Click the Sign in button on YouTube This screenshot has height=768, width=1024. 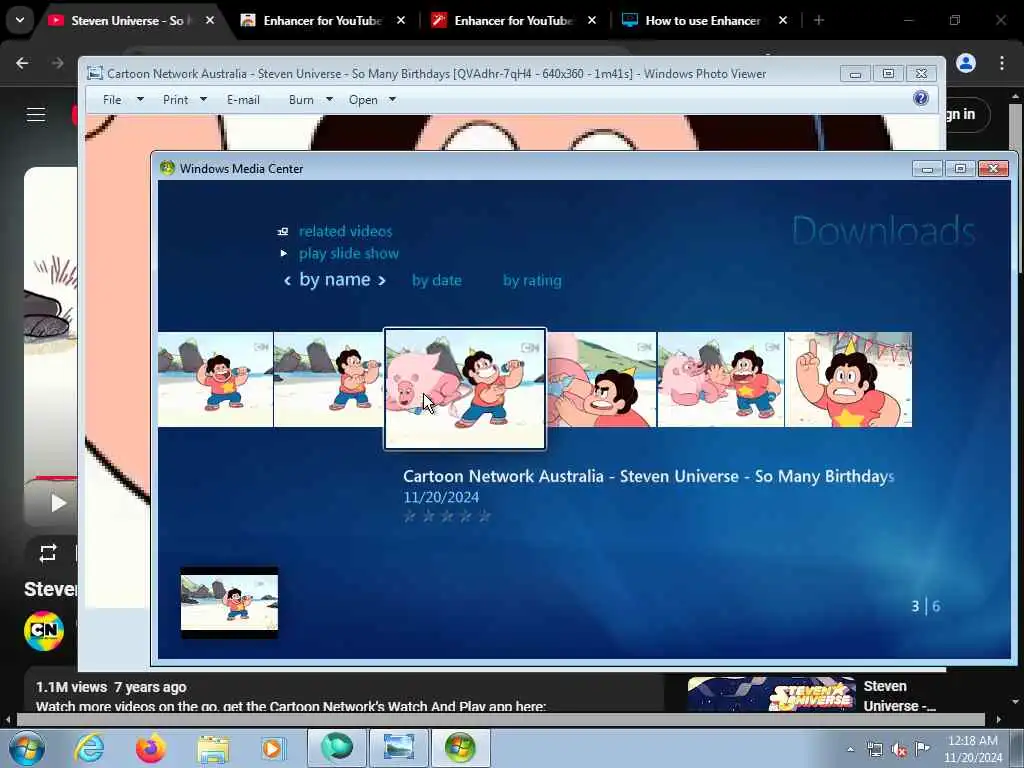[x=968, y=114]
